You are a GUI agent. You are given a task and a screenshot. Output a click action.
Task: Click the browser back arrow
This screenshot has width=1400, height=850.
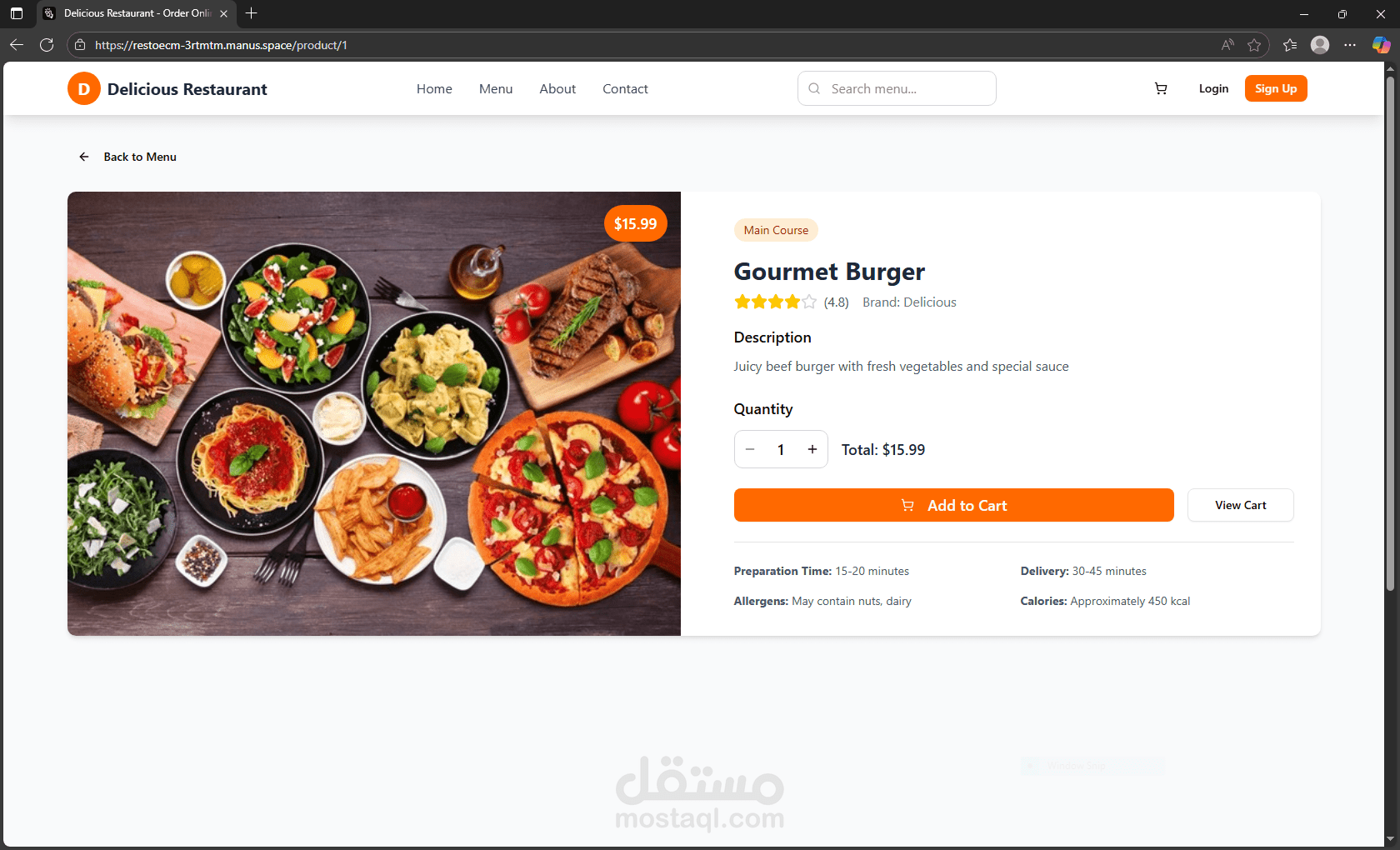[x=17, y=45]
